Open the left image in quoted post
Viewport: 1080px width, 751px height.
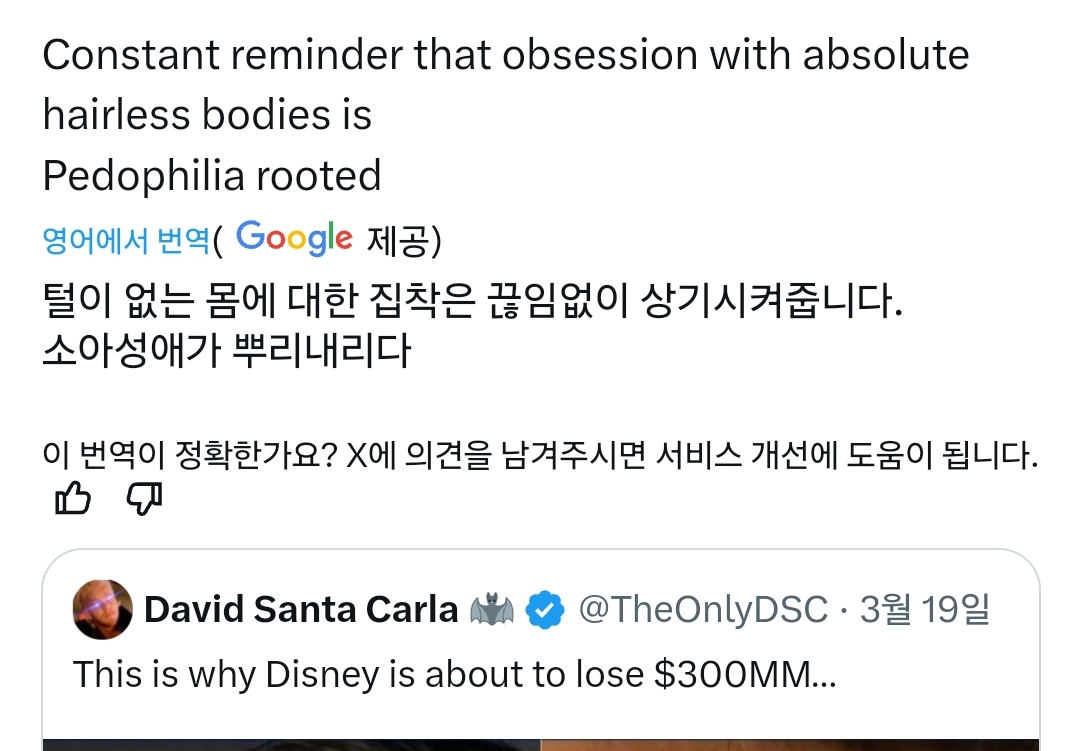tap(292, 744)
